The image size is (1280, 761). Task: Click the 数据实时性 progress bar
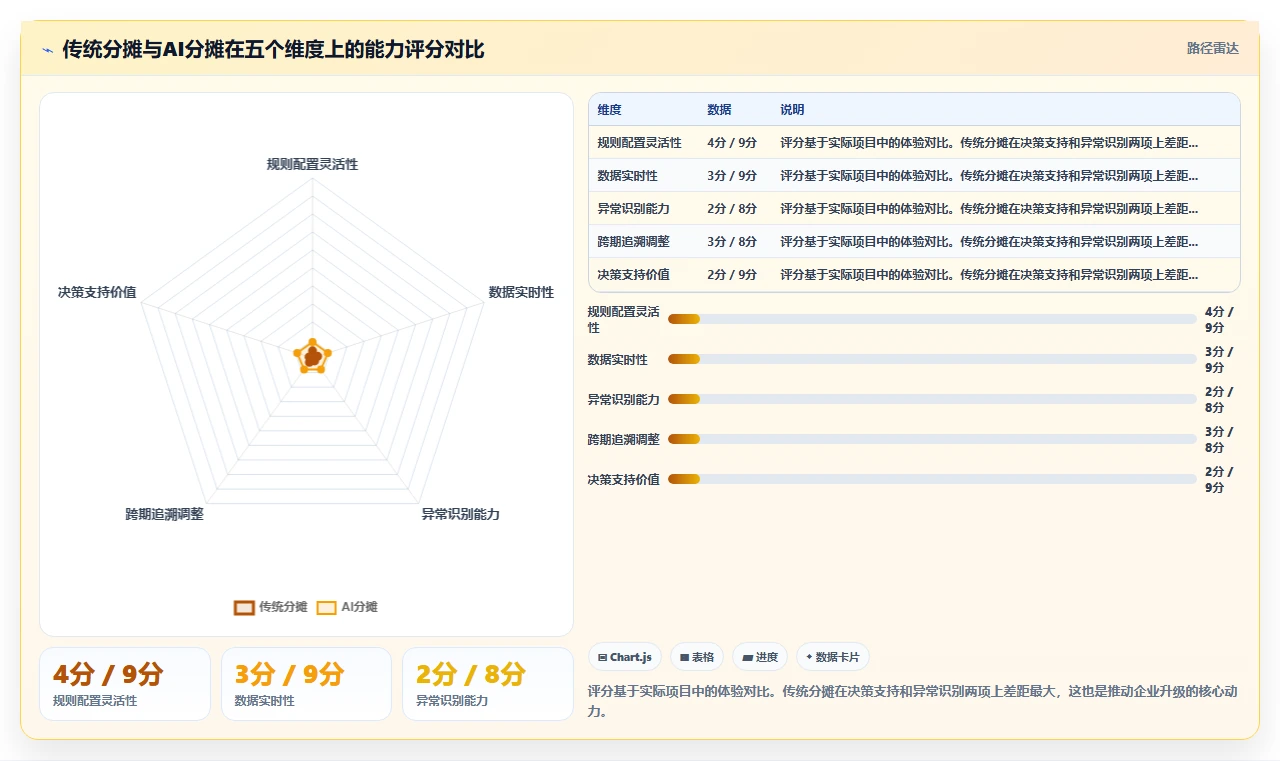[x=932, y=359]
